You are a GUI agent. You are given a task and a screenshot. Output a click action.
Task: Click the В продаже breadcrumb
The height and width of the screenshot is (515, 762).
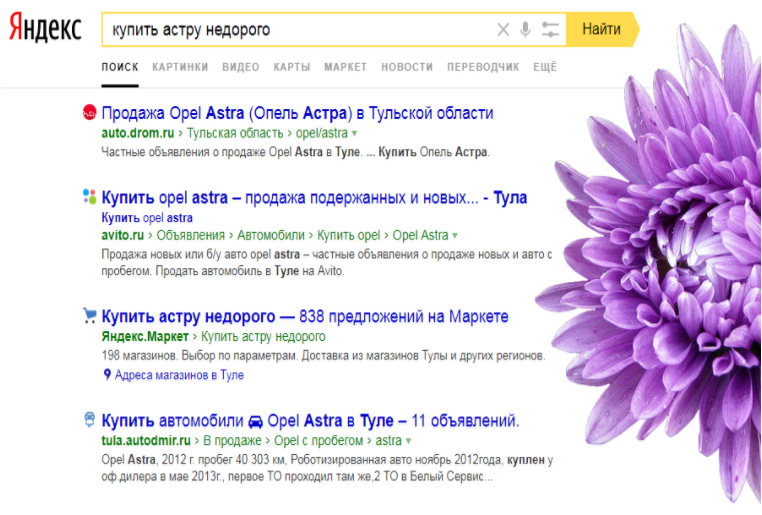(232, 441)
